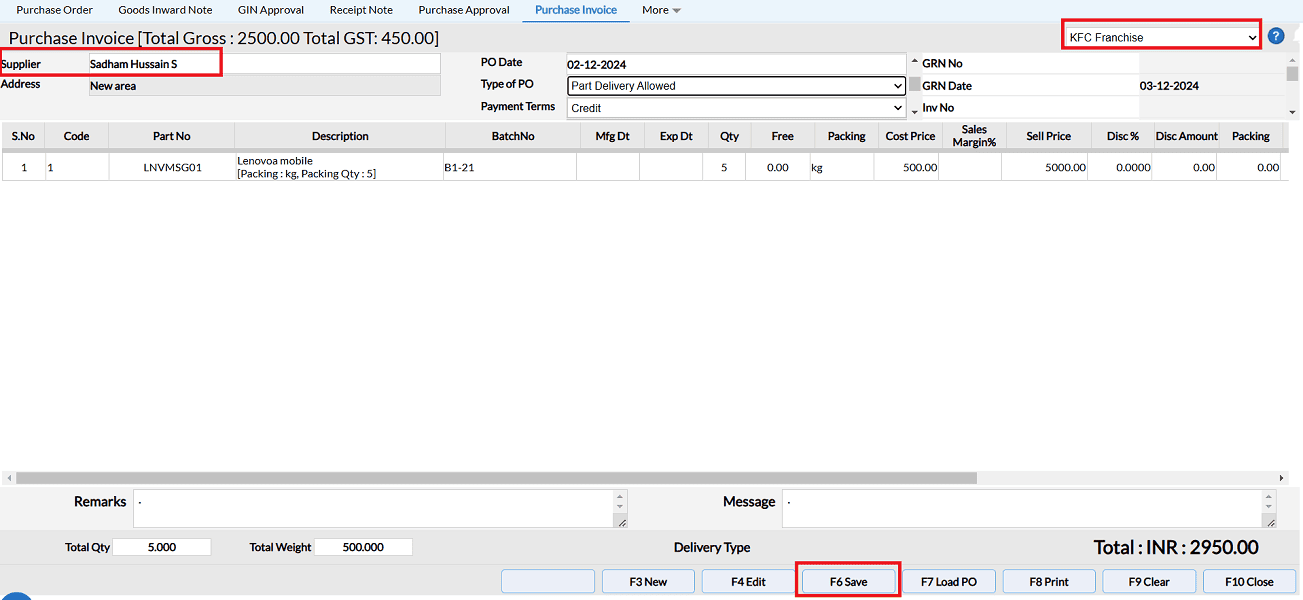The height and width of the screenshot is (600, 1303).
Task: Click the Remarks text area
Action: click(380, 508)
